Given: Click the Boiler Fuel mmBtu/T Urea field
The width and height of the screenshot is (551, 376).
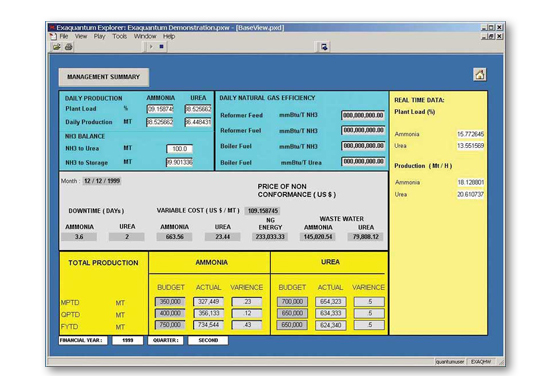Looking at the screenshot, I should pyautogui.click(x=363, y=161).
